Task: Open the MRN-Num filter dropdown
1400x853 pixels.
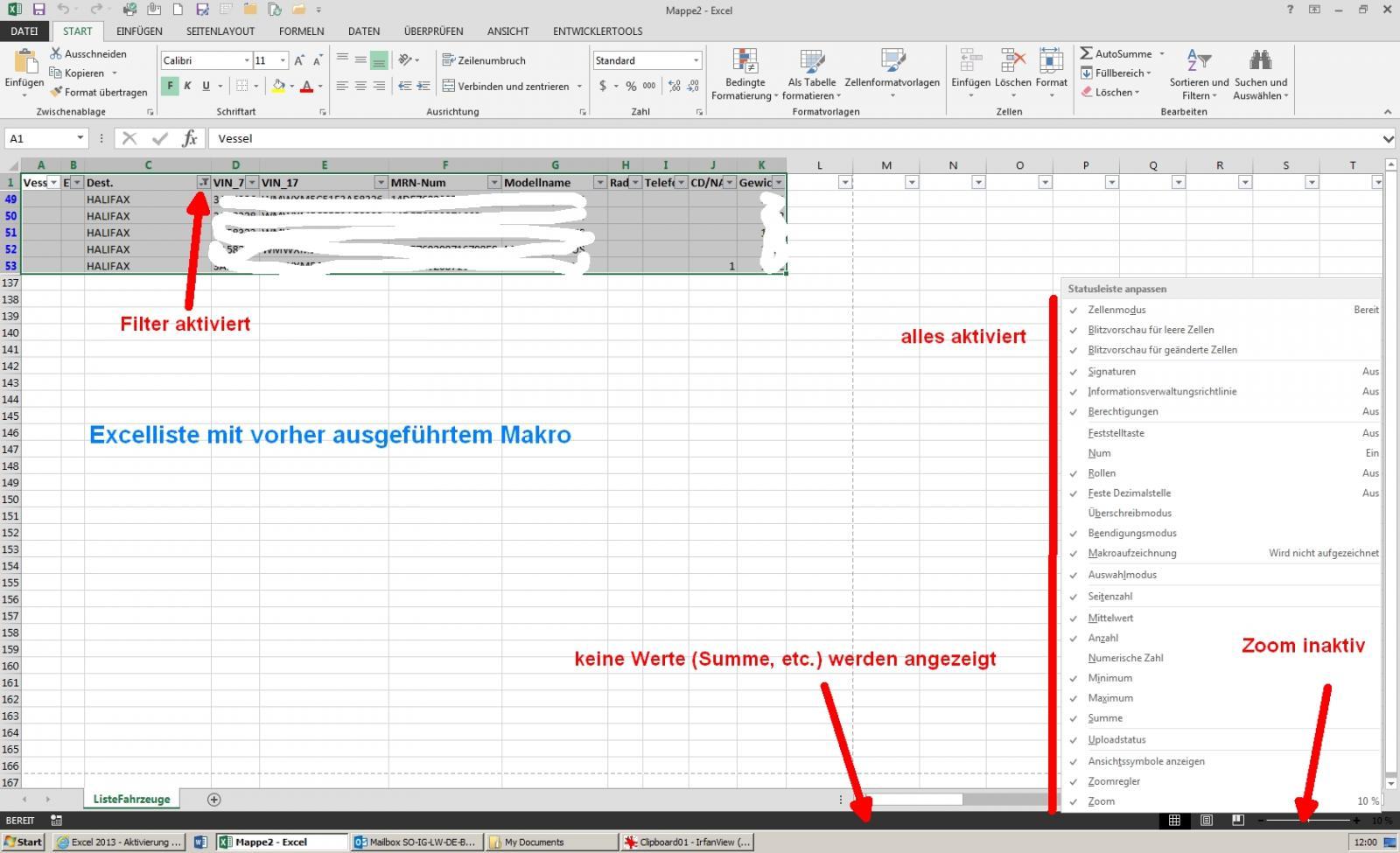Action: [493, 183]
